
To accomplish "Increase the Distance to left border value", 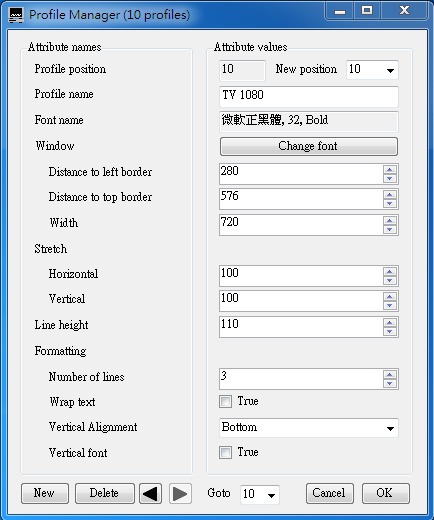I will click(390, 169).
